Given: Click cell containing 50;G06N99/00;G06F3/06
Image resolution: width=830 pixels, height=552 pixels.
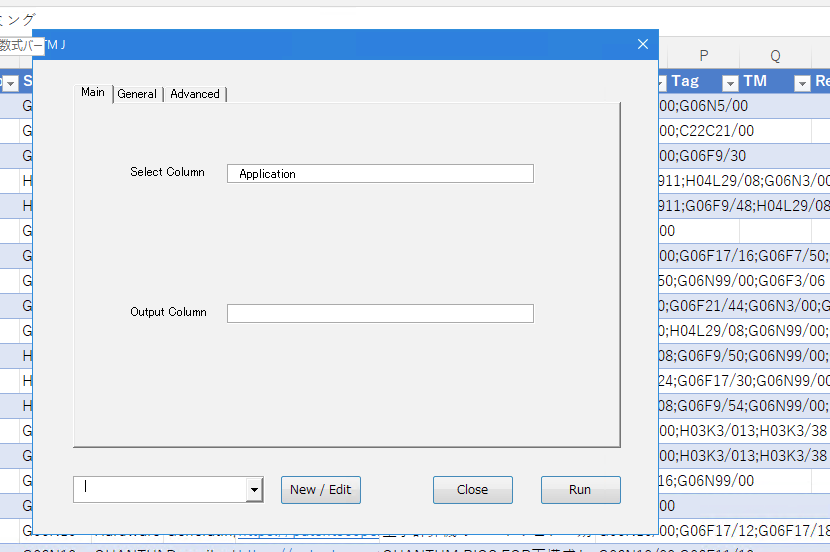Looking at the screenshot, I should click(742, 280).
